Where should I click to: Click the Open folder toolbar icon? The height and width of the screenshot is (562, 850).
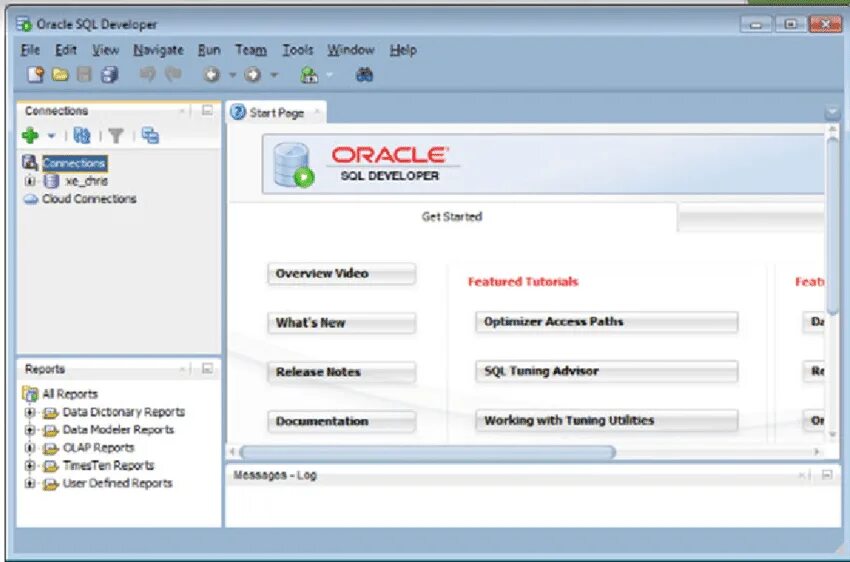[x=60, y=74]
